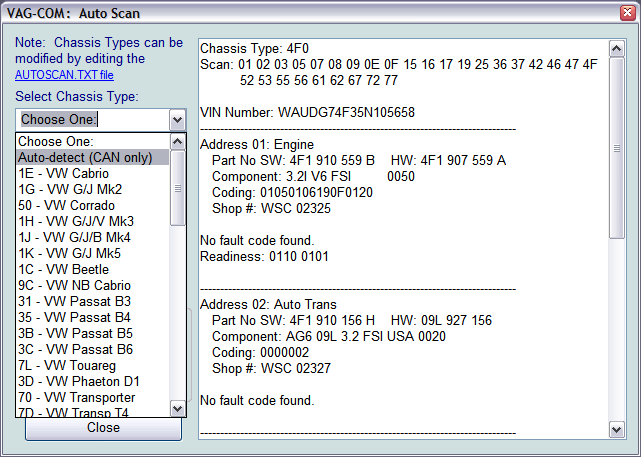Click the VIN Number line in results
The height and width of the screenshot is (457, 641).
tap(307, 112)
